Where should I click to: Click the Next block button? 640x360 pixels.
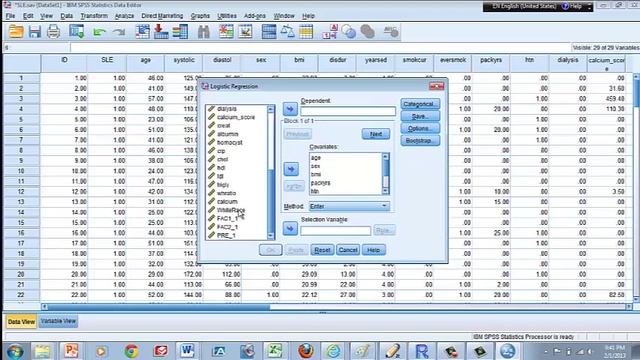(376, 134)
